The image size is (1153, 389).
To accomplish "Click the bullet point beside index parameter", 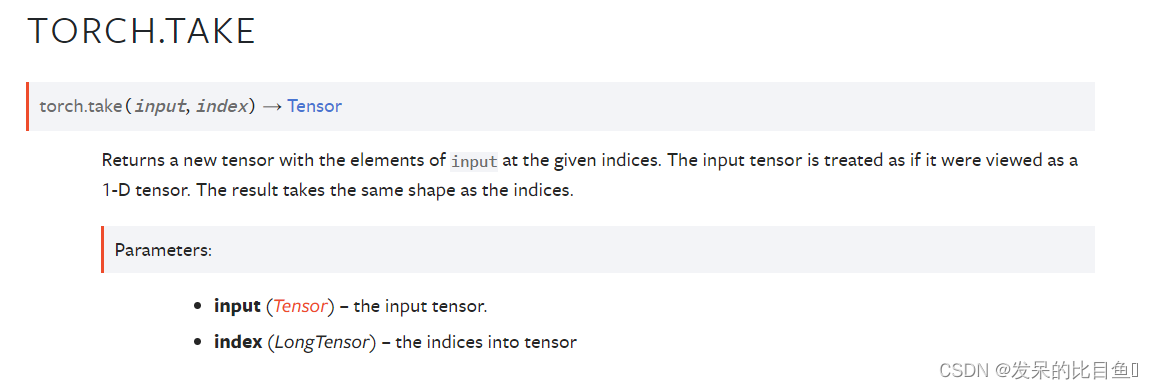I will click(197, 342).
